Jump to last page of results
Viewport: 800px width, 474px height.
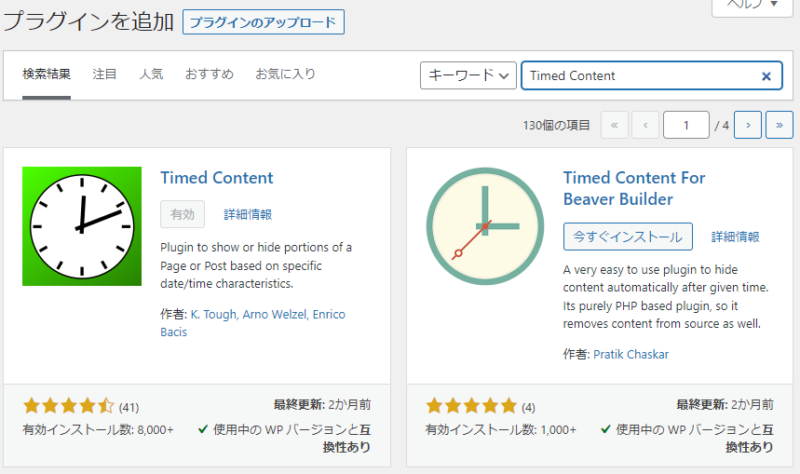click(778, 125)
